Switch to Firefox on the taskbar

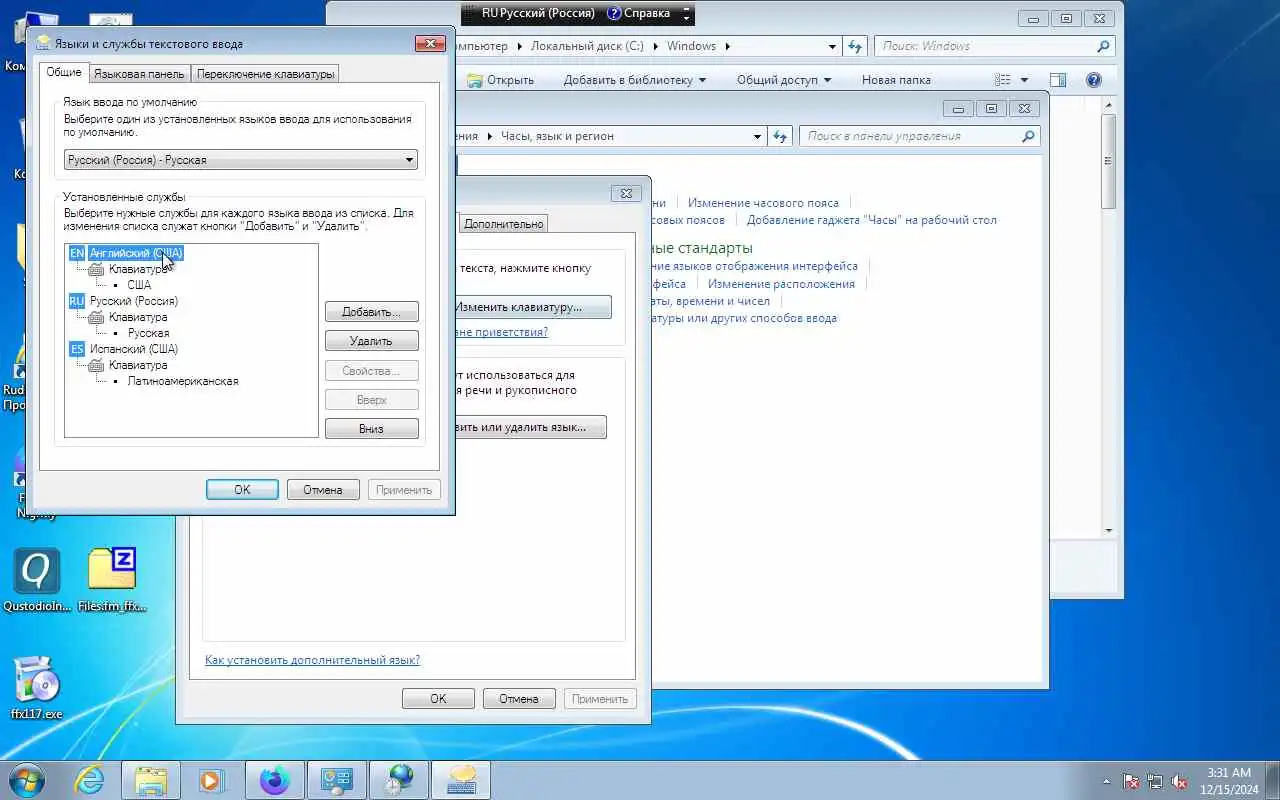coord(274,780)
